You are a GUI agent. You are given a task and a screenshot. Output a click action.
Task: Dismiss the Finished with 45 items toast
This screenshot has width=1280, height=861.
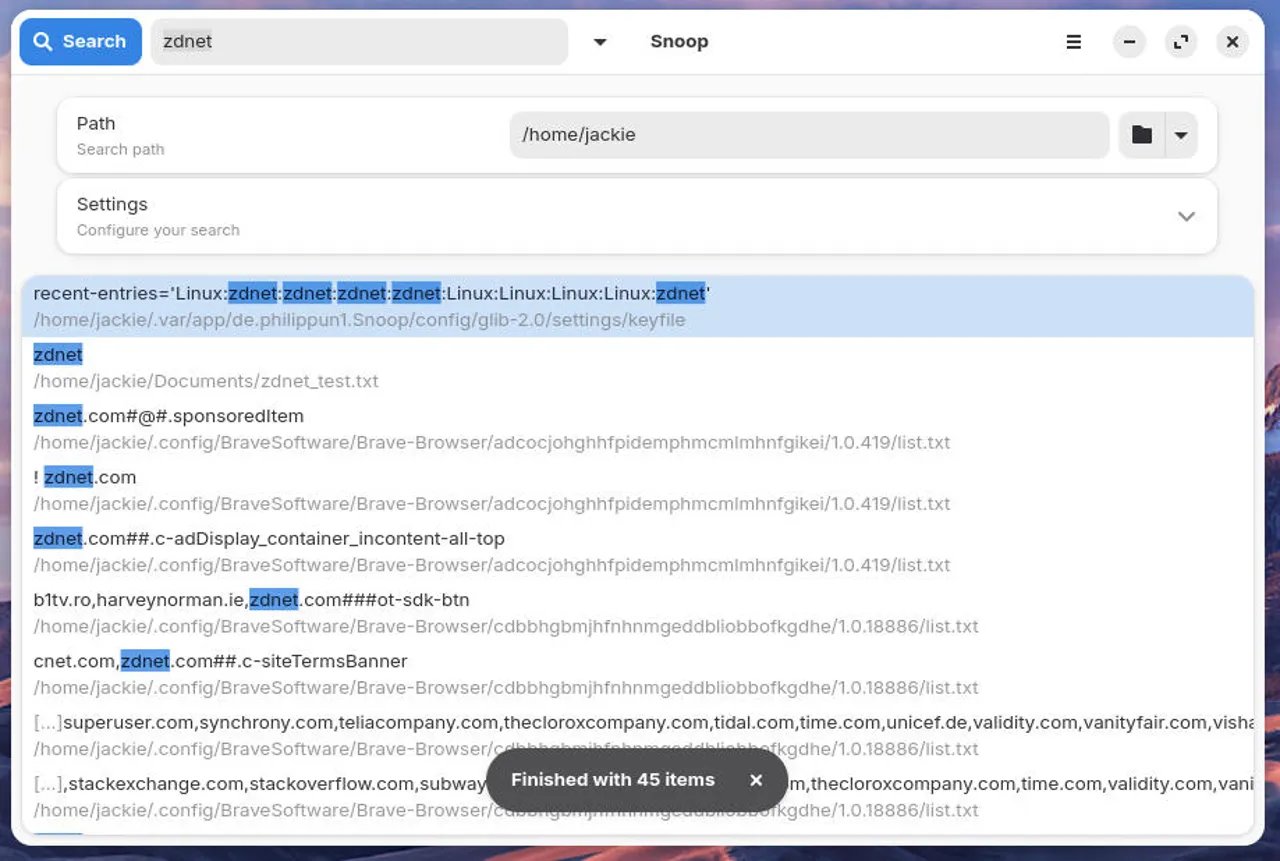[756, 780]
